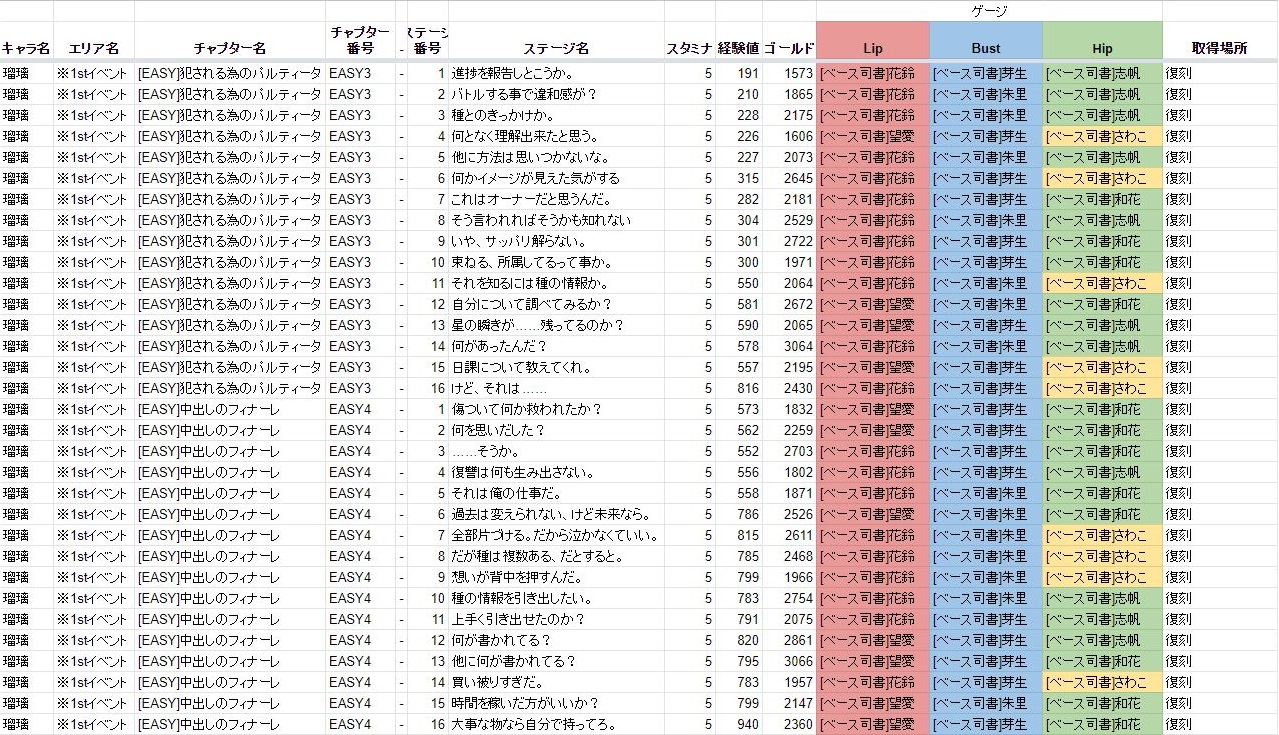Select the cell それは俺の仕事だ。
The image size is (1279, 735).
pyautogui.click(x=510, y=493)
